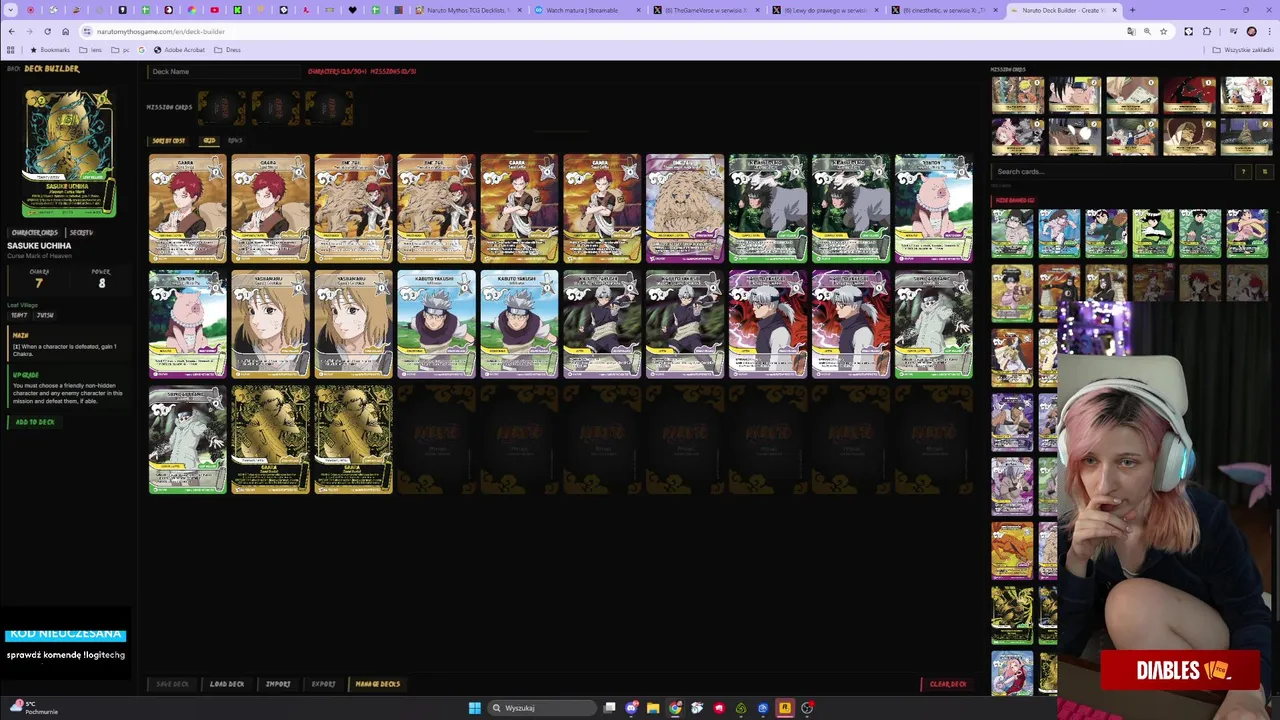Click the Tonton pig card in first row
The height and width of the screenshot is (720, 1280).
(x=933, y=208)
